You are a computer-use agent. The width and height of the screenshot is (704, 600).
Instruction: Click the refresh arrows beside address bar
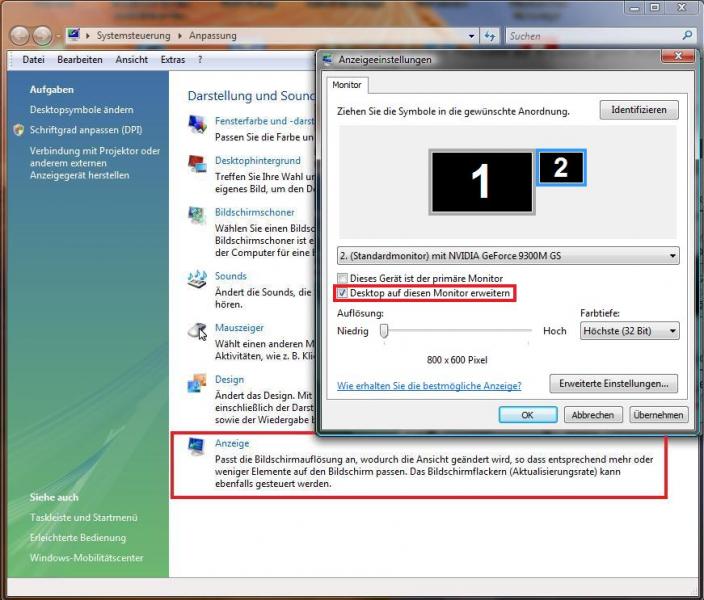point(489,36)
